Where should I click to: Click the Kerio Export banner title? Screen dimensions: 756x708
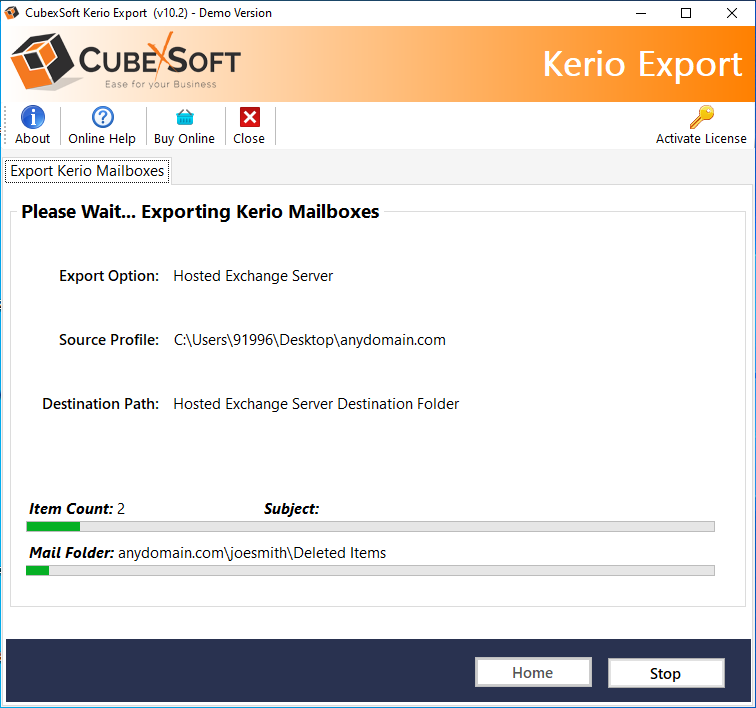coord(642,64)
